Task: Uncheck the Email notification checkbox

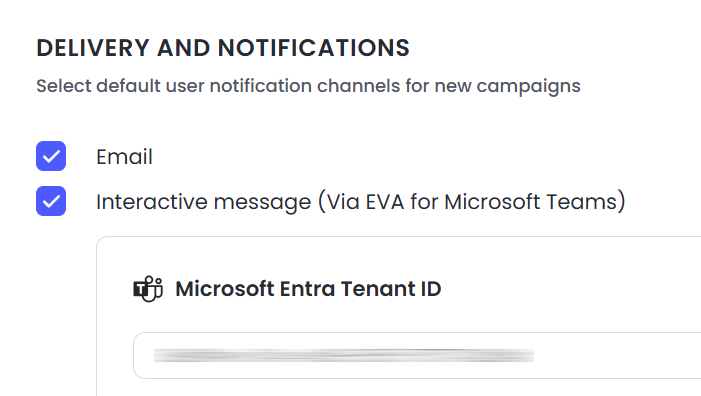Action: (51, 156)
